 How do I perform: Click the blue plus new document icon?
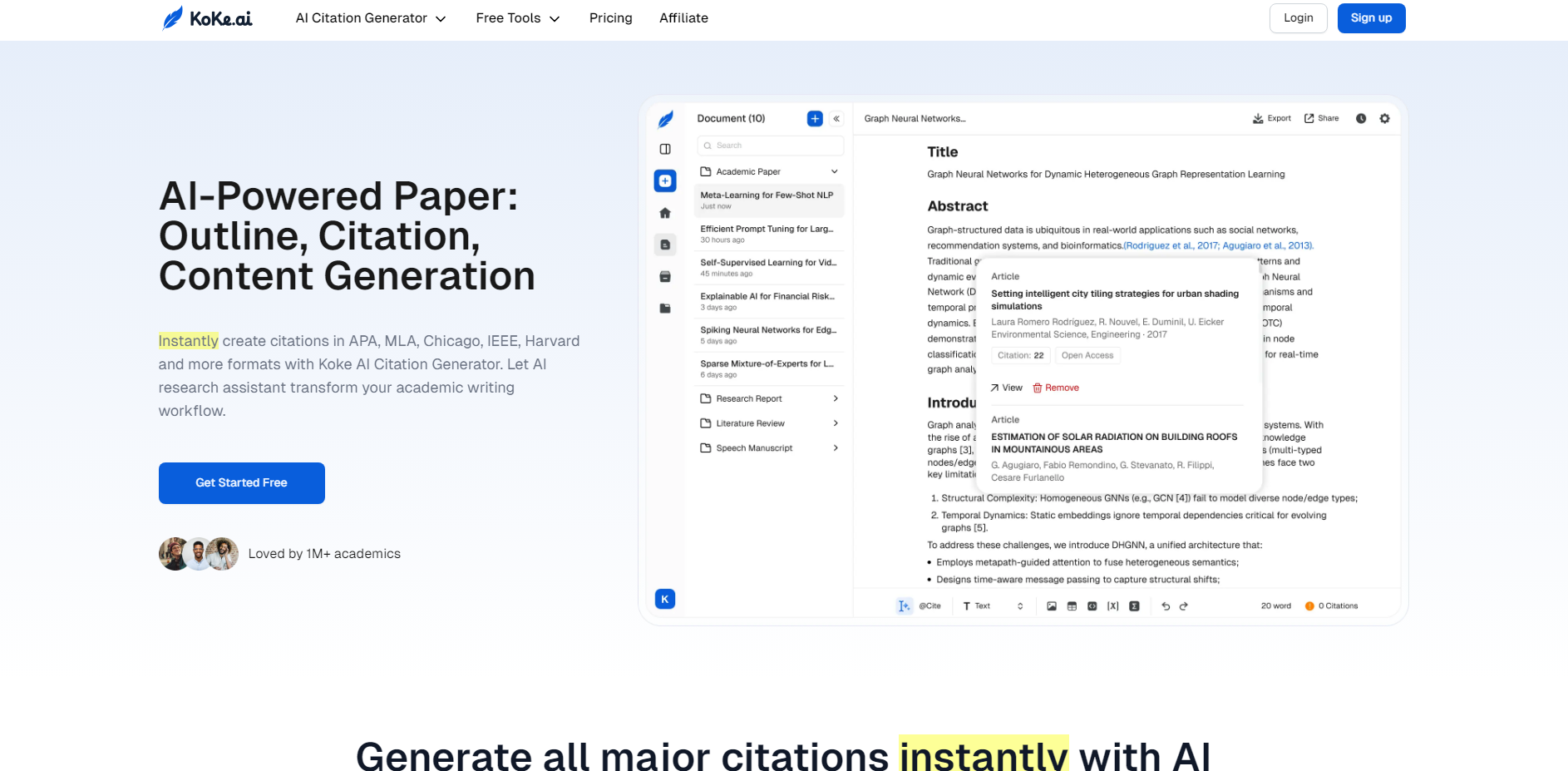pyautogui.click(x=815, y=119)
